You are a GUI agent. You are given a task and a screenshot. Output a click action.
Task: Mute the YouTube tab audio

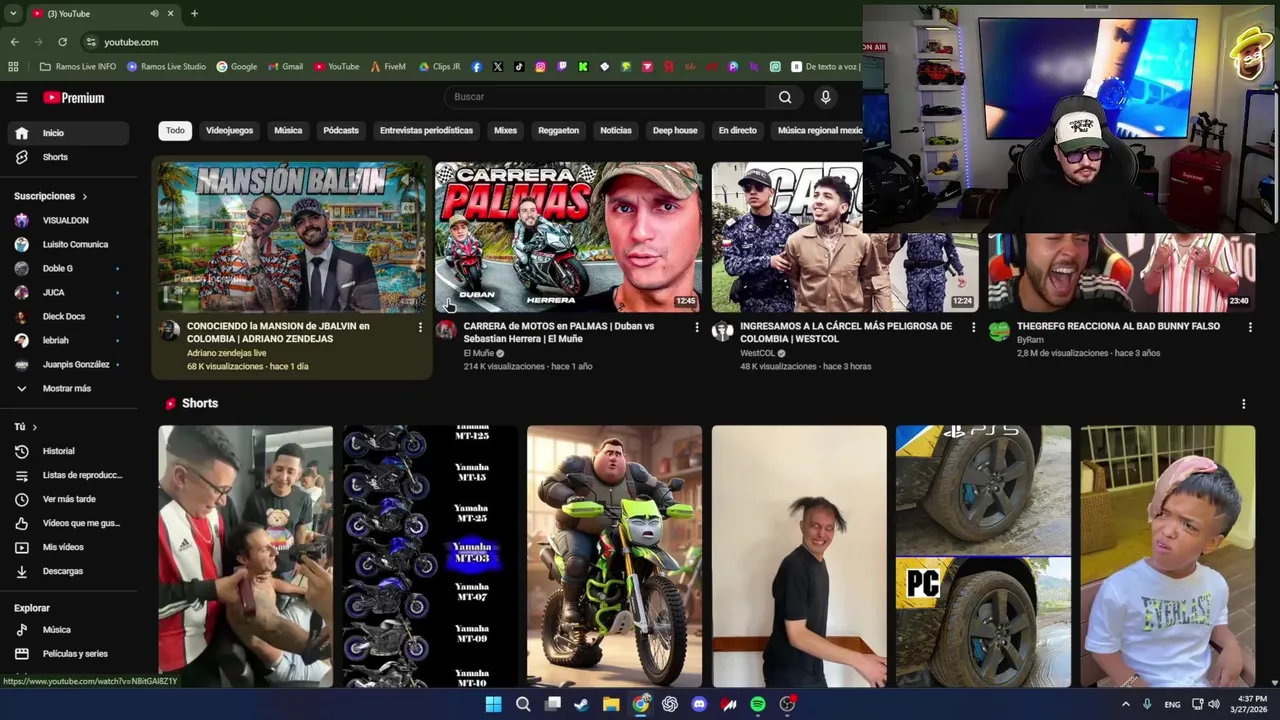(154, 13)
